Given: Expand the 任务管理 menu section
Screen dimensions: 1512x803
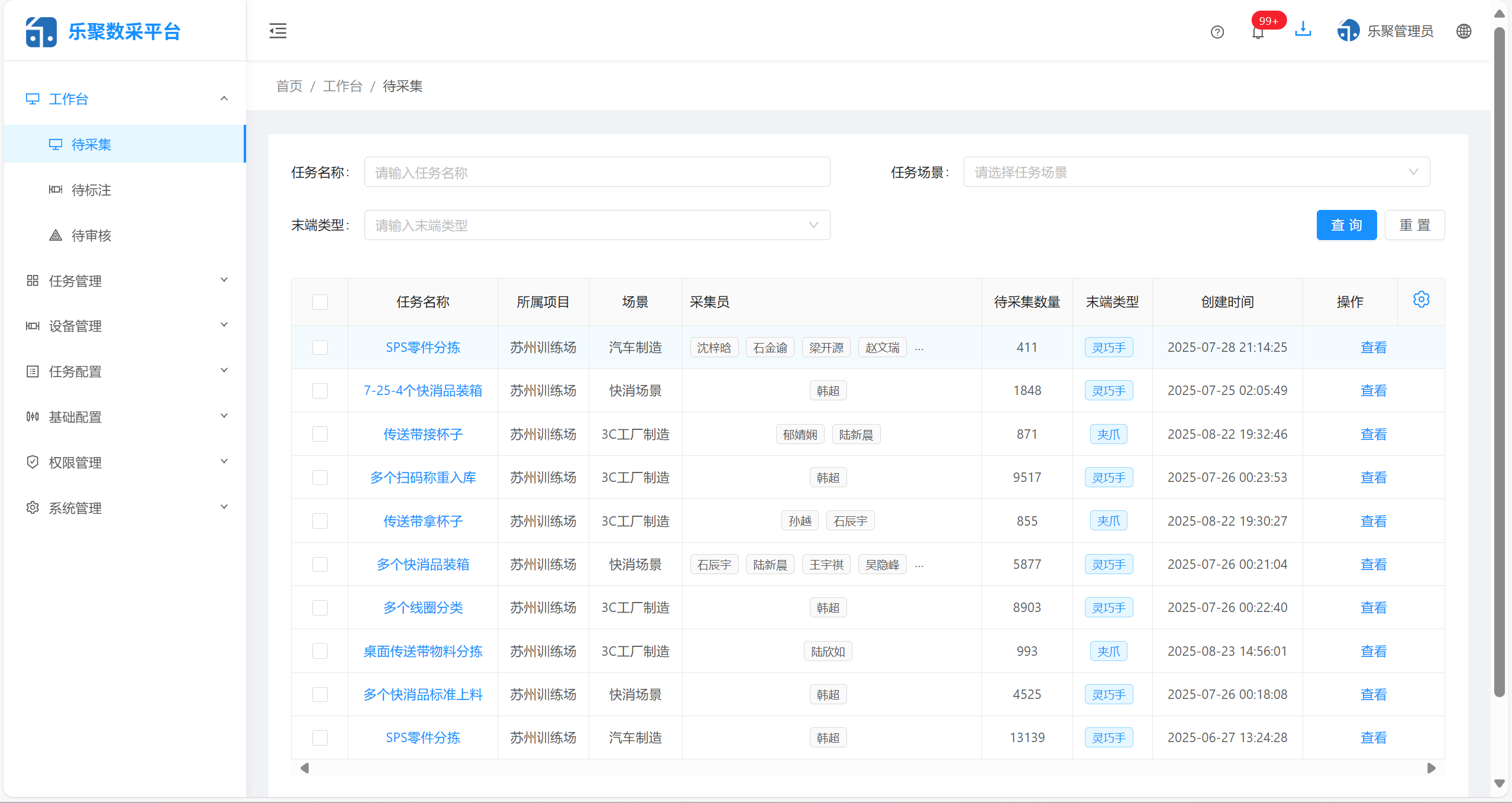Looking at the screenshot, I should 75,280.
